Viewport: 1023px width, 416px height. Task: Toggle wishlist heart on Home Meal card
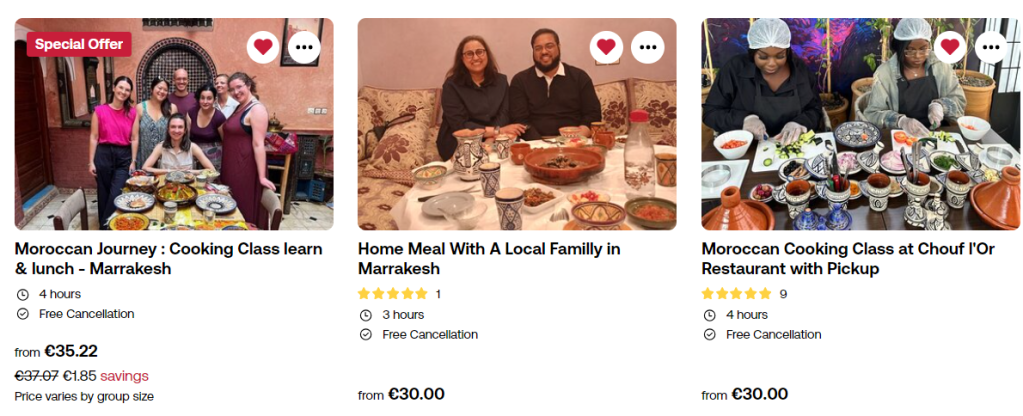605,46
